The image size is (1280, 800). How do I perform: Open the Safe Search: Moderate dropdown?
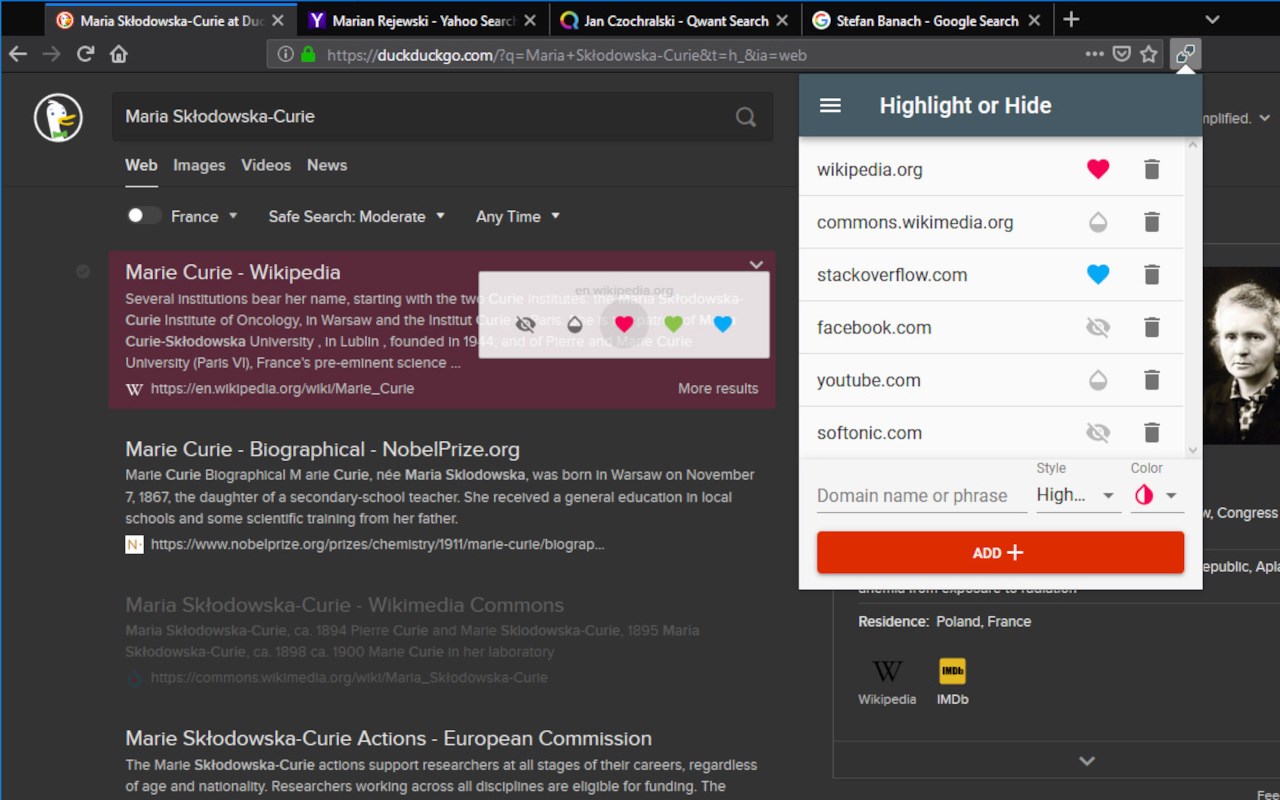[x=357, y=216]
